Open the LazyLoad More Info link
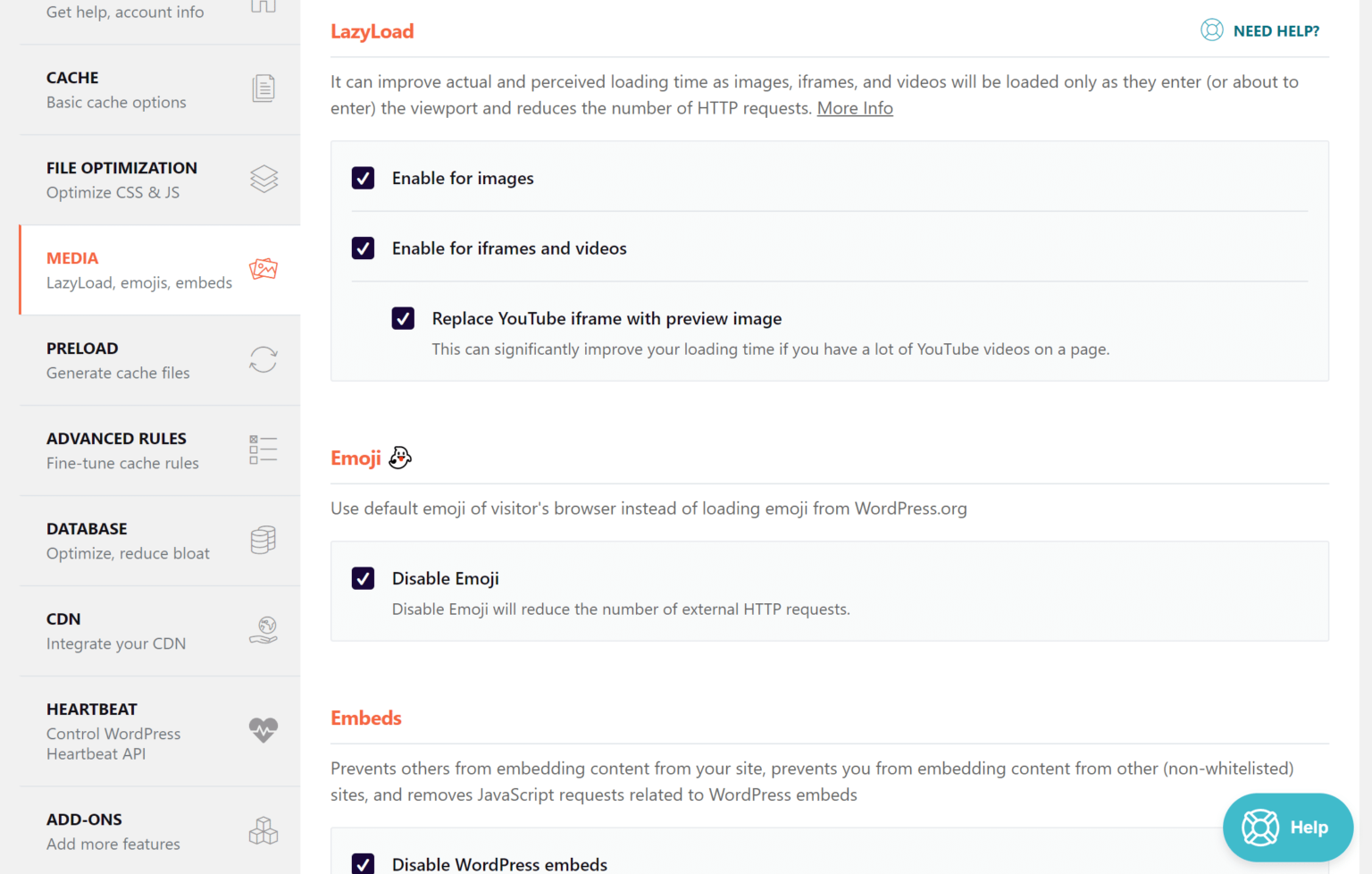1372x874 pixels. pyautogui.click(x=855, y=108)
